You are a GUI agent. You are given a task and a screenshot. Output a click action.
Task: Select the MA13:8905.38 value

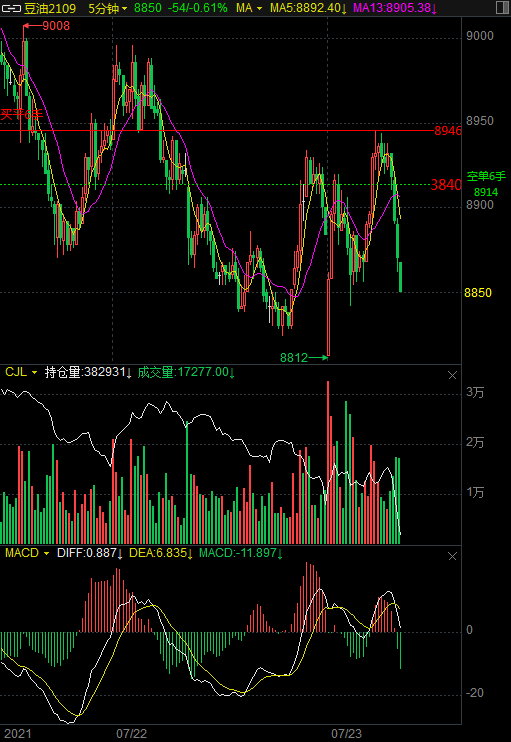[395, 8]
